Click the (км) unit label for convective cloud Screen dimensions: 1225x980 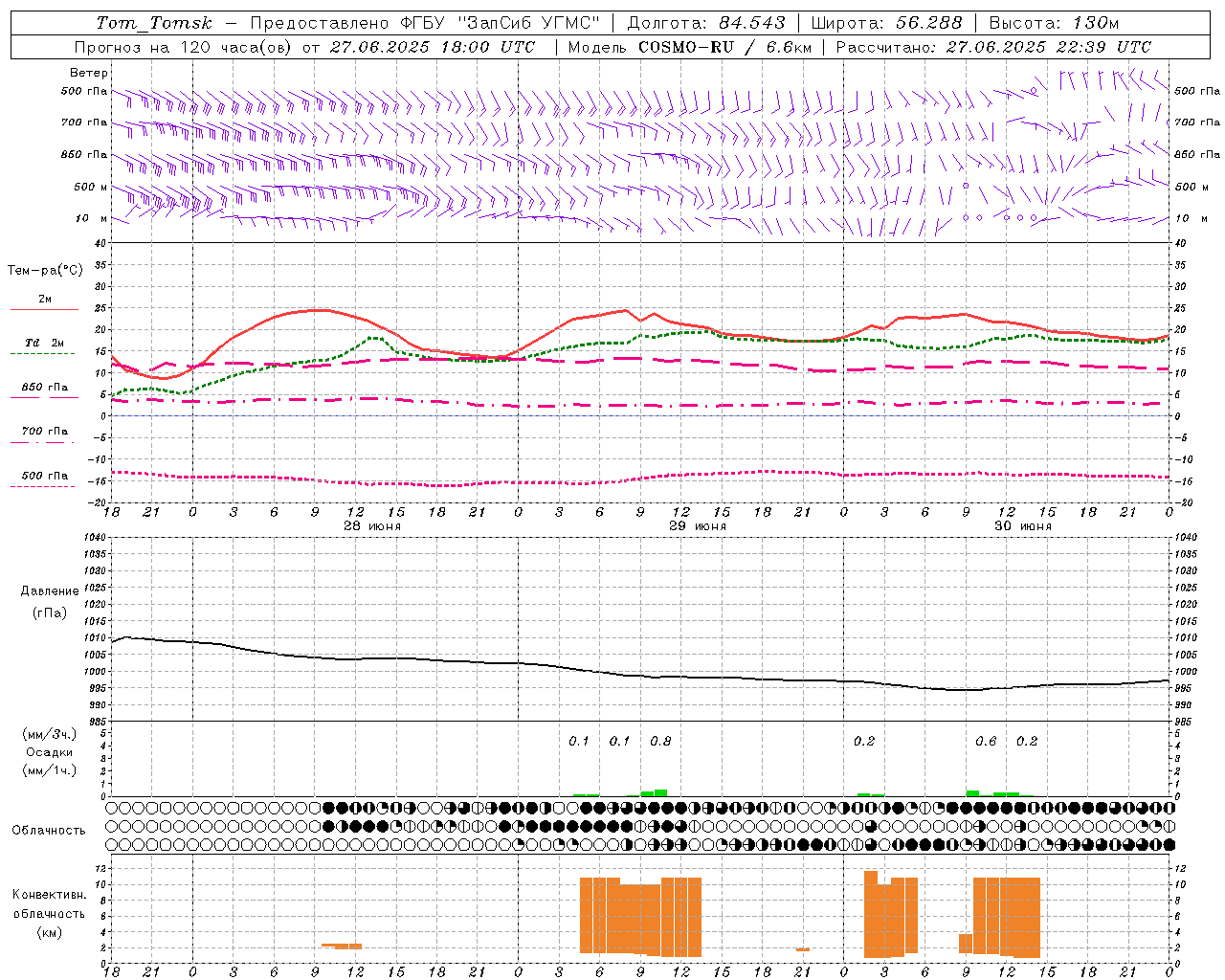[49, 932]
